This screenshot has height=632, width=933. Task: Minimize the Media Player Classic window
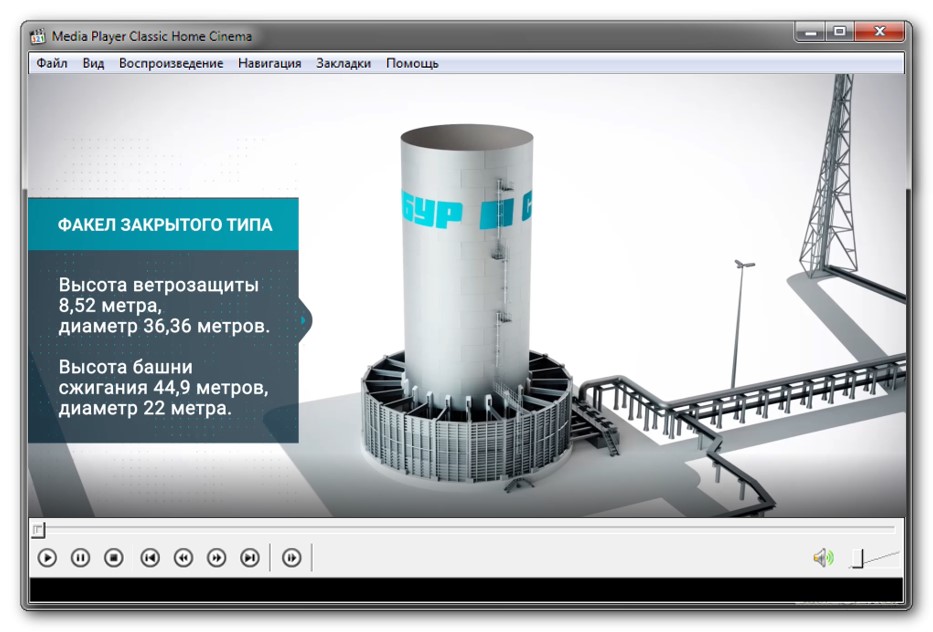point(810,32)
